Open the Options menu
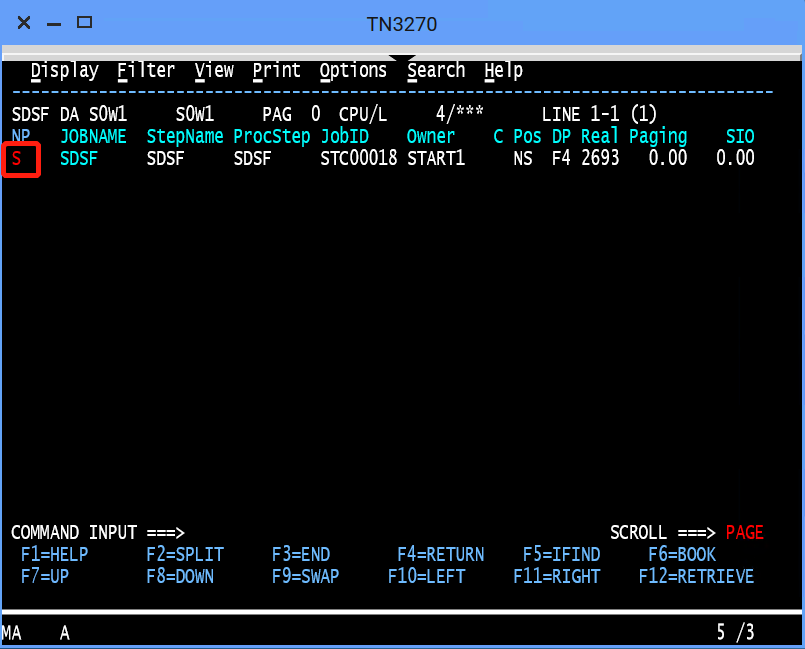 click(x=353, y=71)
